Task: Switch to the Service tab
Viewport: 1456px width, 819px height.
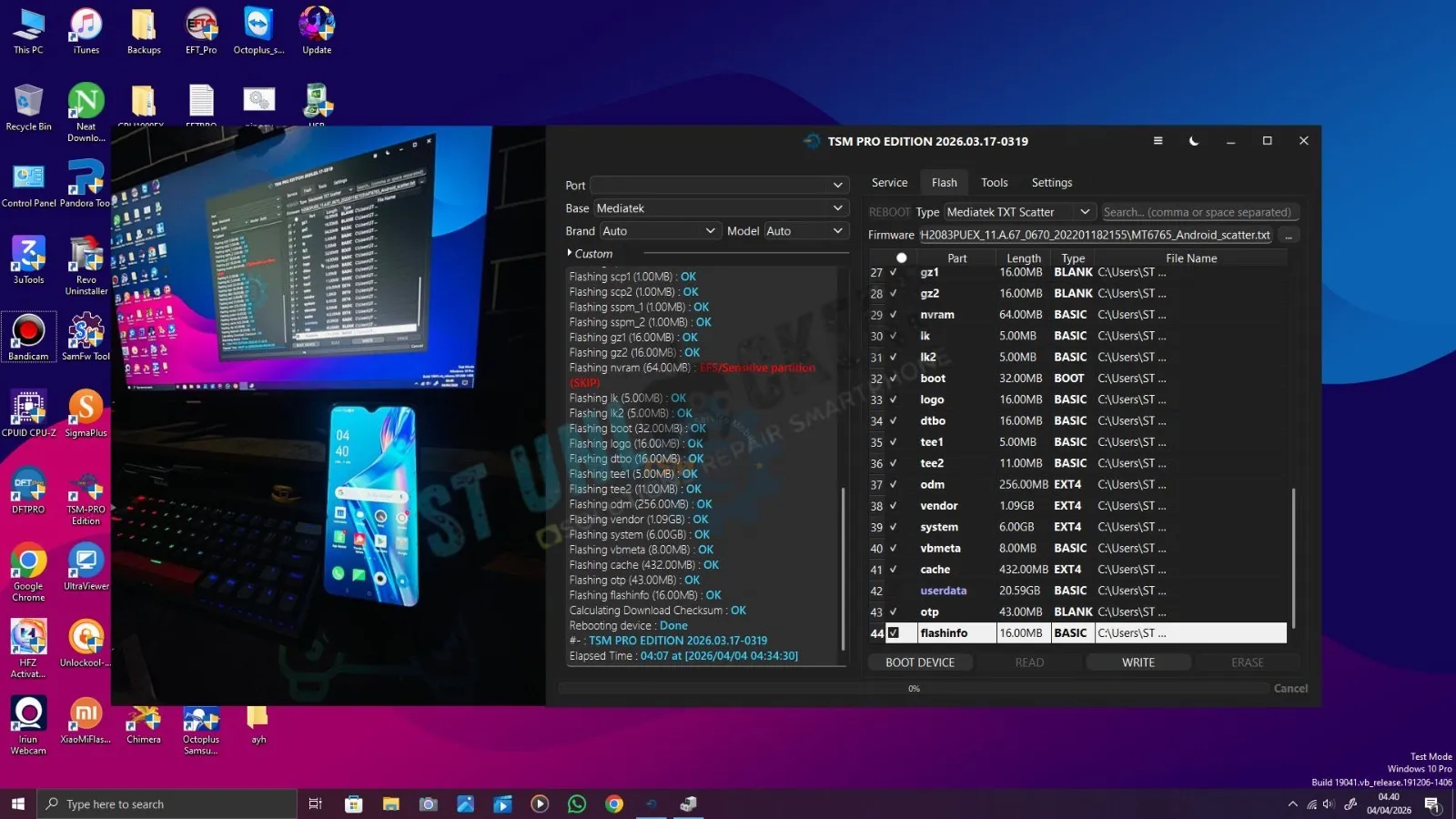Action: pos(889,183)
